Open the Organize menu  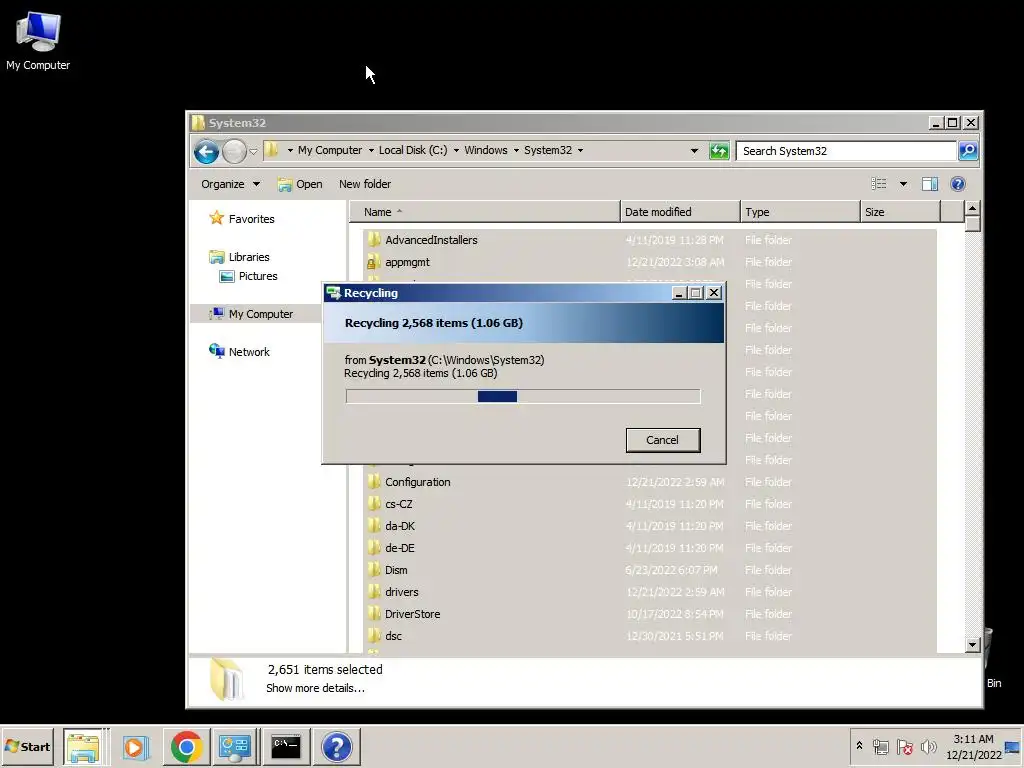pyautogui.click(x=230, y=184)
